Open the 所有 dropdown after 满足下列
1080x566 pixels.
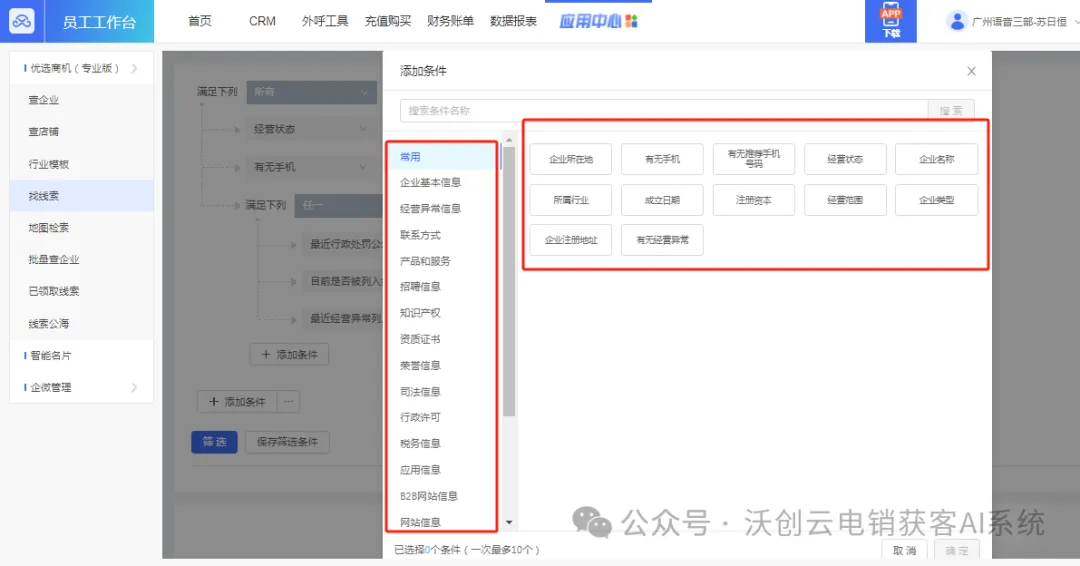311,92
